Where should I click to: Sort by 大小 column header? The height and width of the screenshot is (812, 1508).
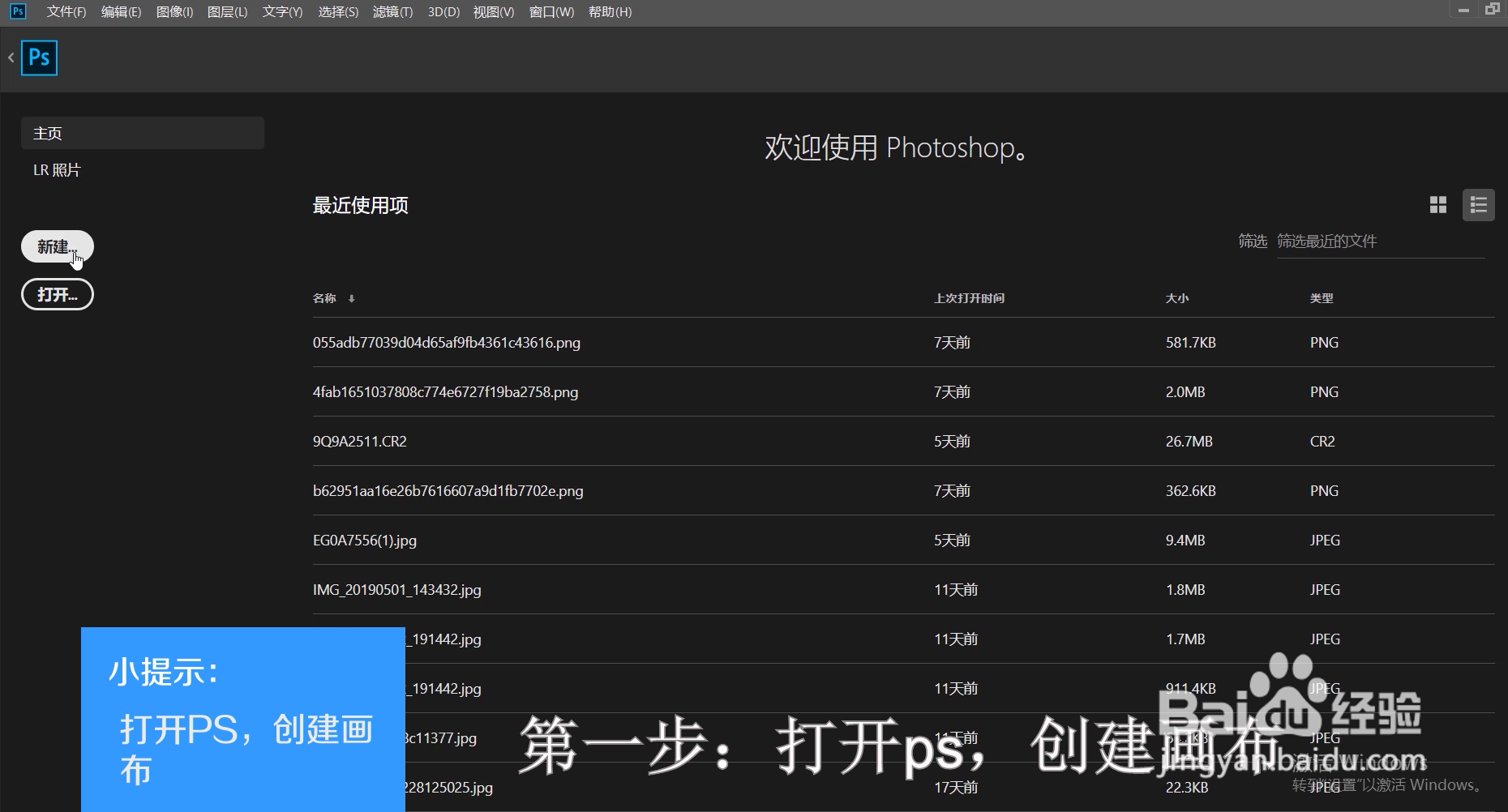coord(1177,298)
